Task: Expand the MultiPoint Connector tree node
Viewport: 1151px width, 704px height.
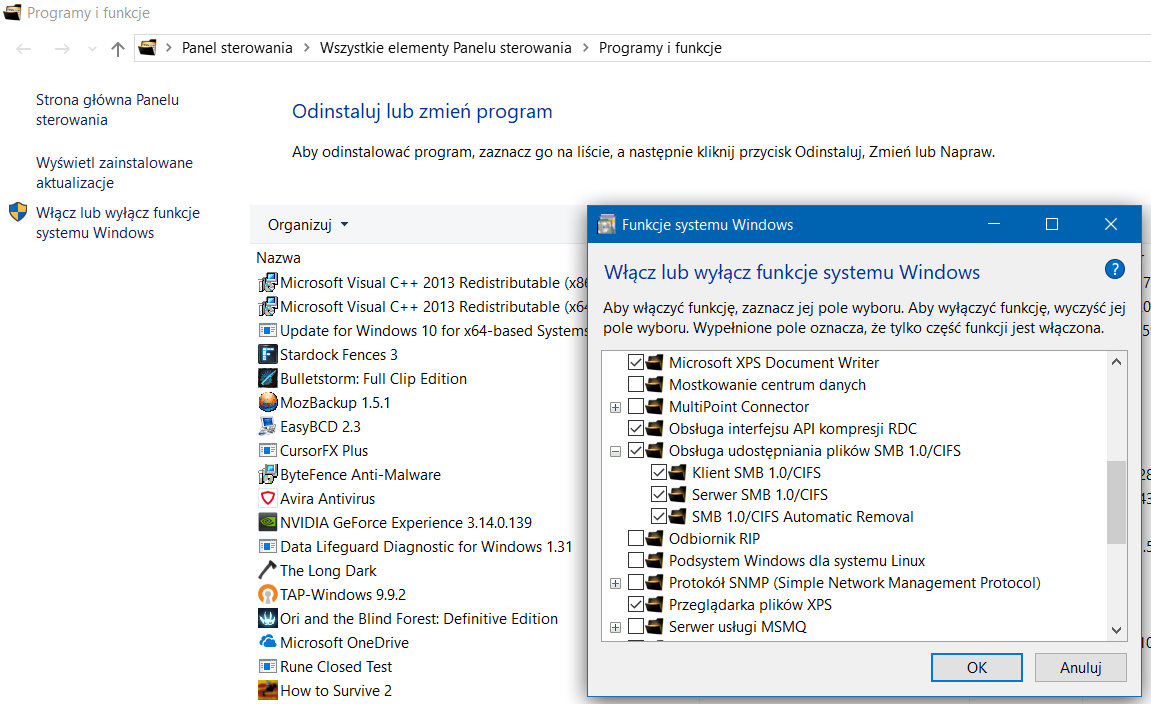Action: [615, 407]
